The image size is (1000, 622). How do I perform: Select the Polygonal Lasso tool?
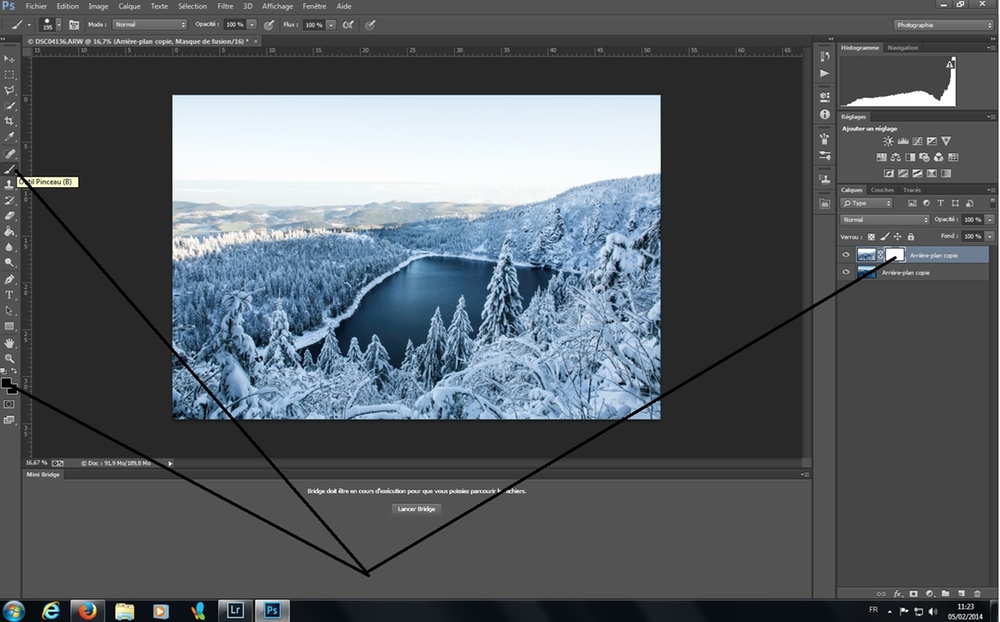tap(9, 90)
